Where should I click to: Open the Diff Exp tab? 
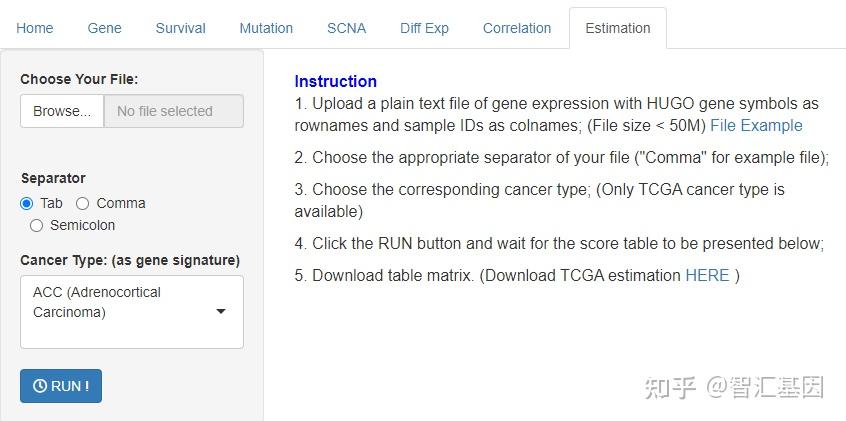(424, 28)
